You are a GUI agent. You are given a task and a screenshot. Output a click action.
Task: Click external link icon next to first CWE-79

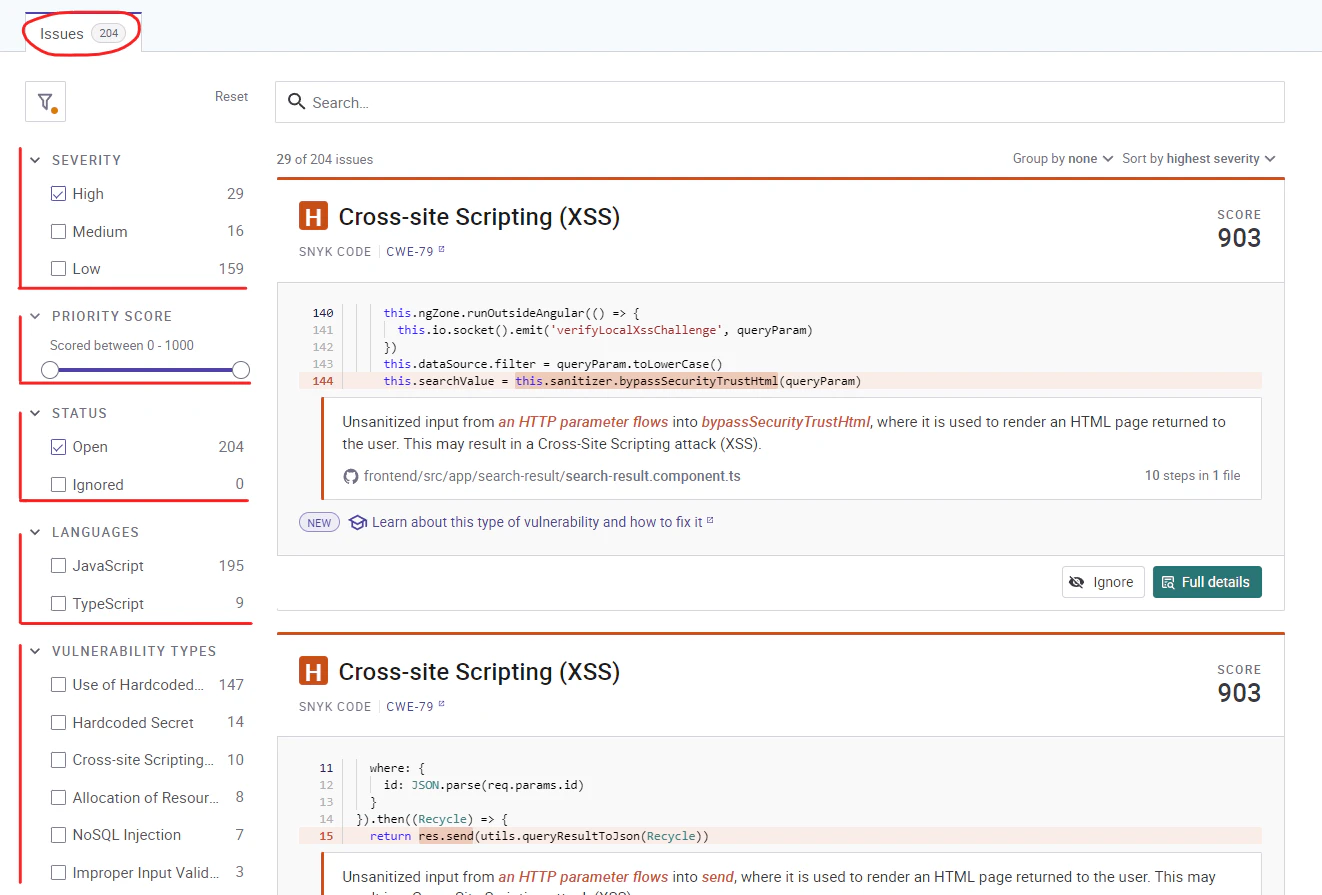coord(441,250)
